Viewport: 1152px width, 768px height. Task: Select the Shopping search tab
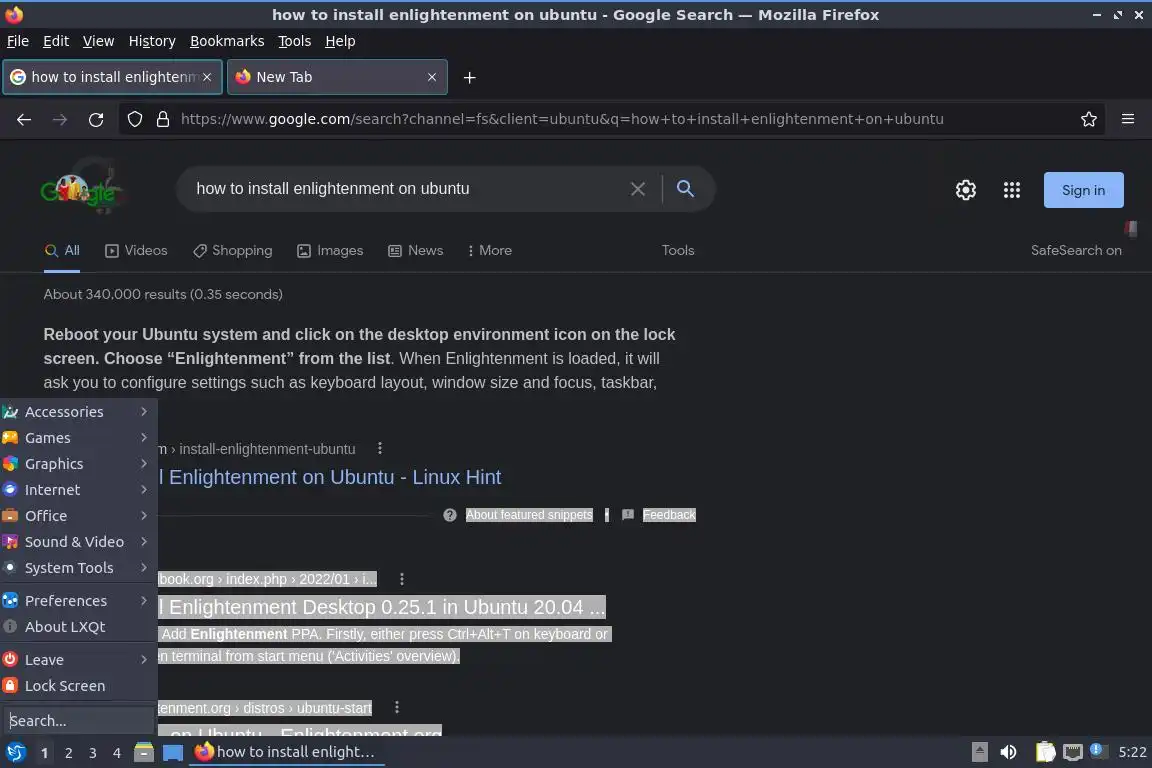pos(233,251)
